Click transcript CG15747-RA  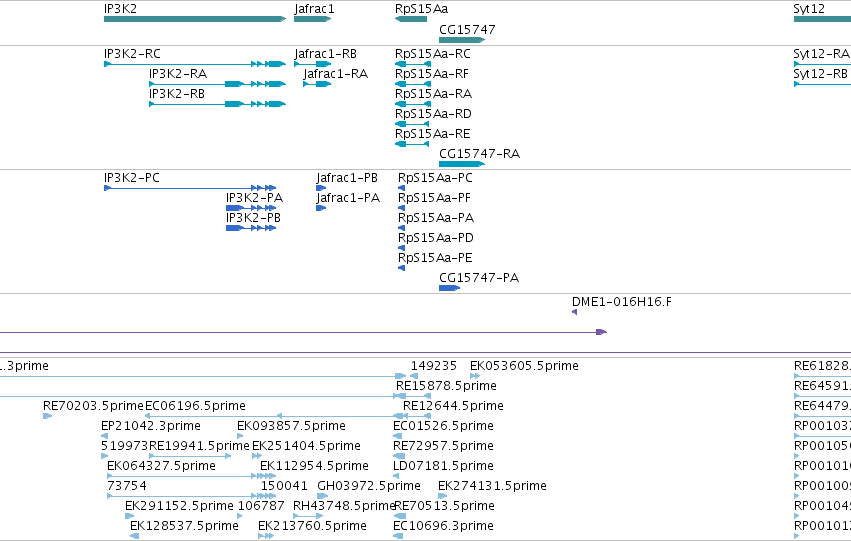462,164
